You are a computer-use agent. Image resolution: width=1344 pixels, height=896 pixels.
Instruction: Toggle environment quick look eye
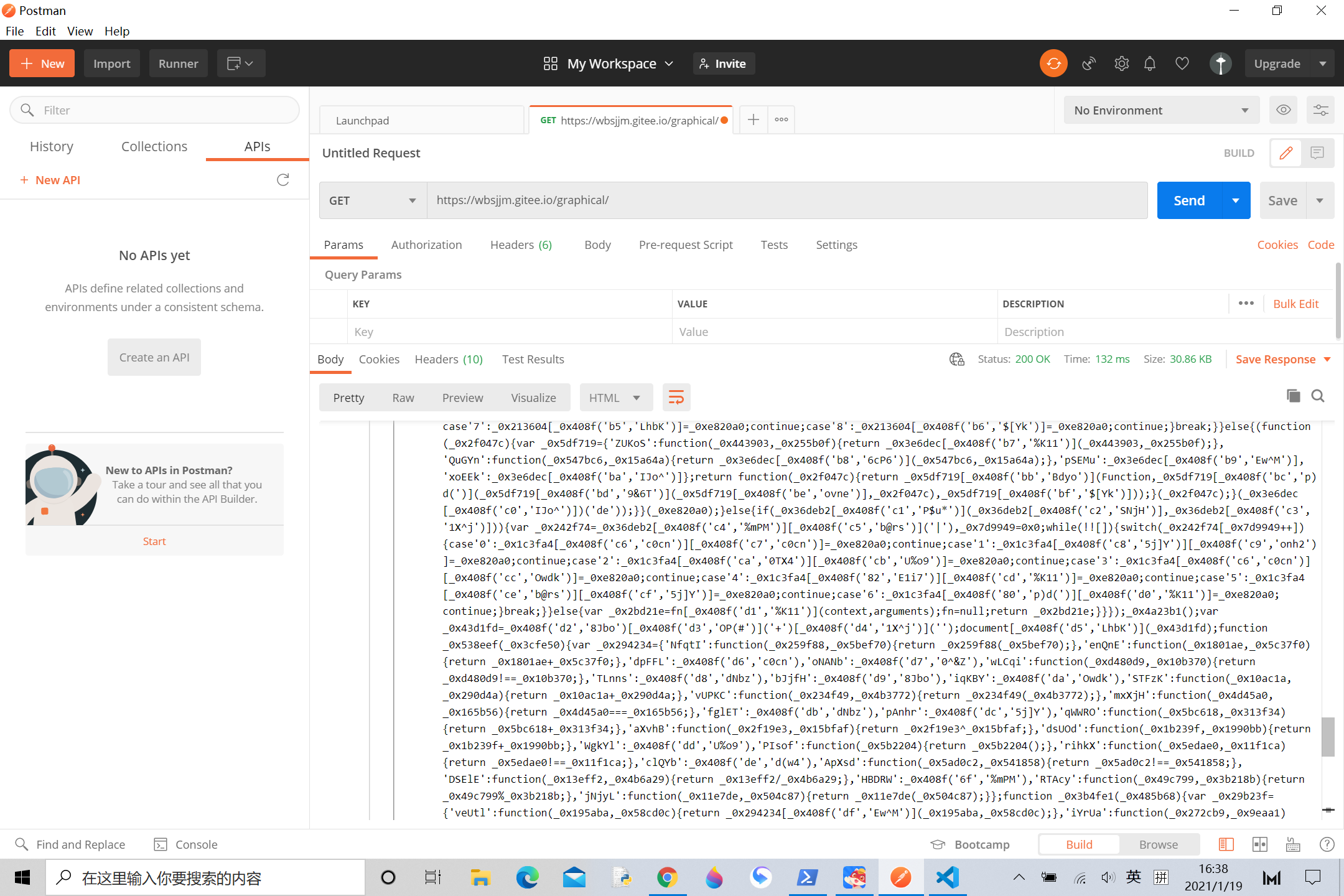tap(1283, 110)
